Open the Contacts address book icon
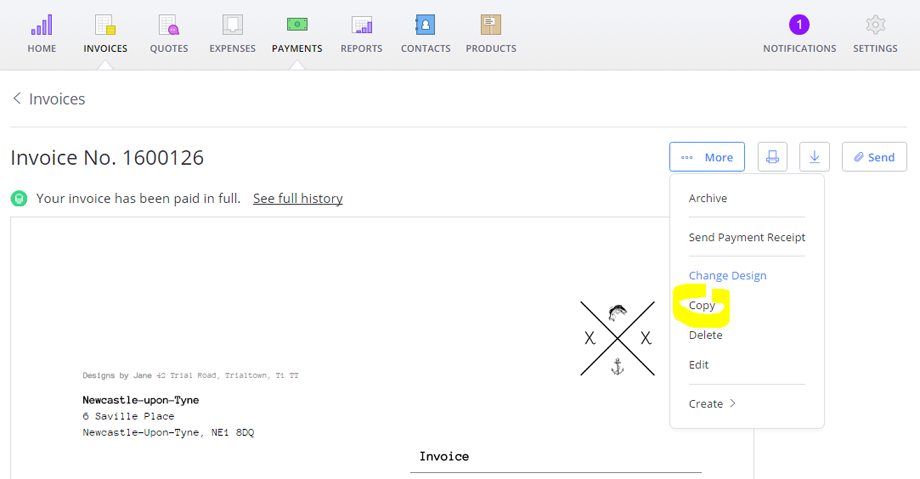 (425, 25)
